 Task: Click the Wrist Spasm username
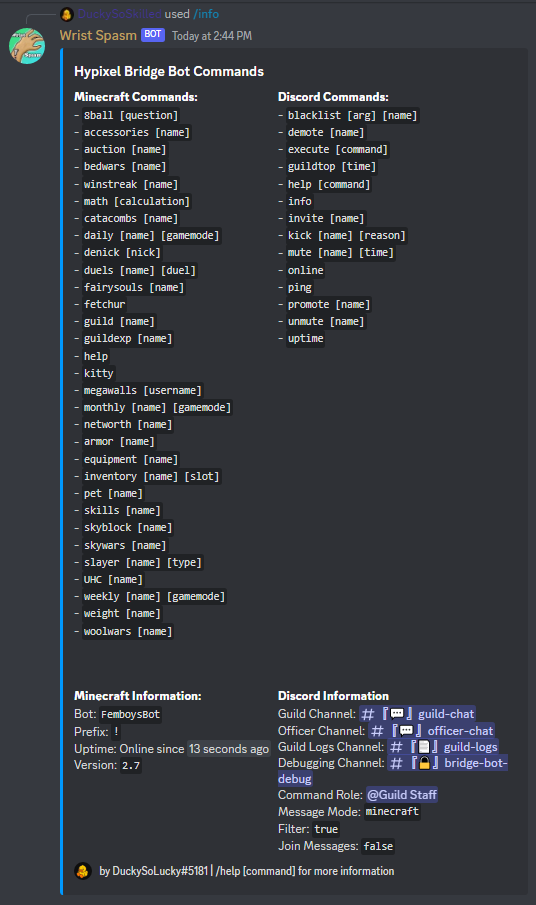98,35
